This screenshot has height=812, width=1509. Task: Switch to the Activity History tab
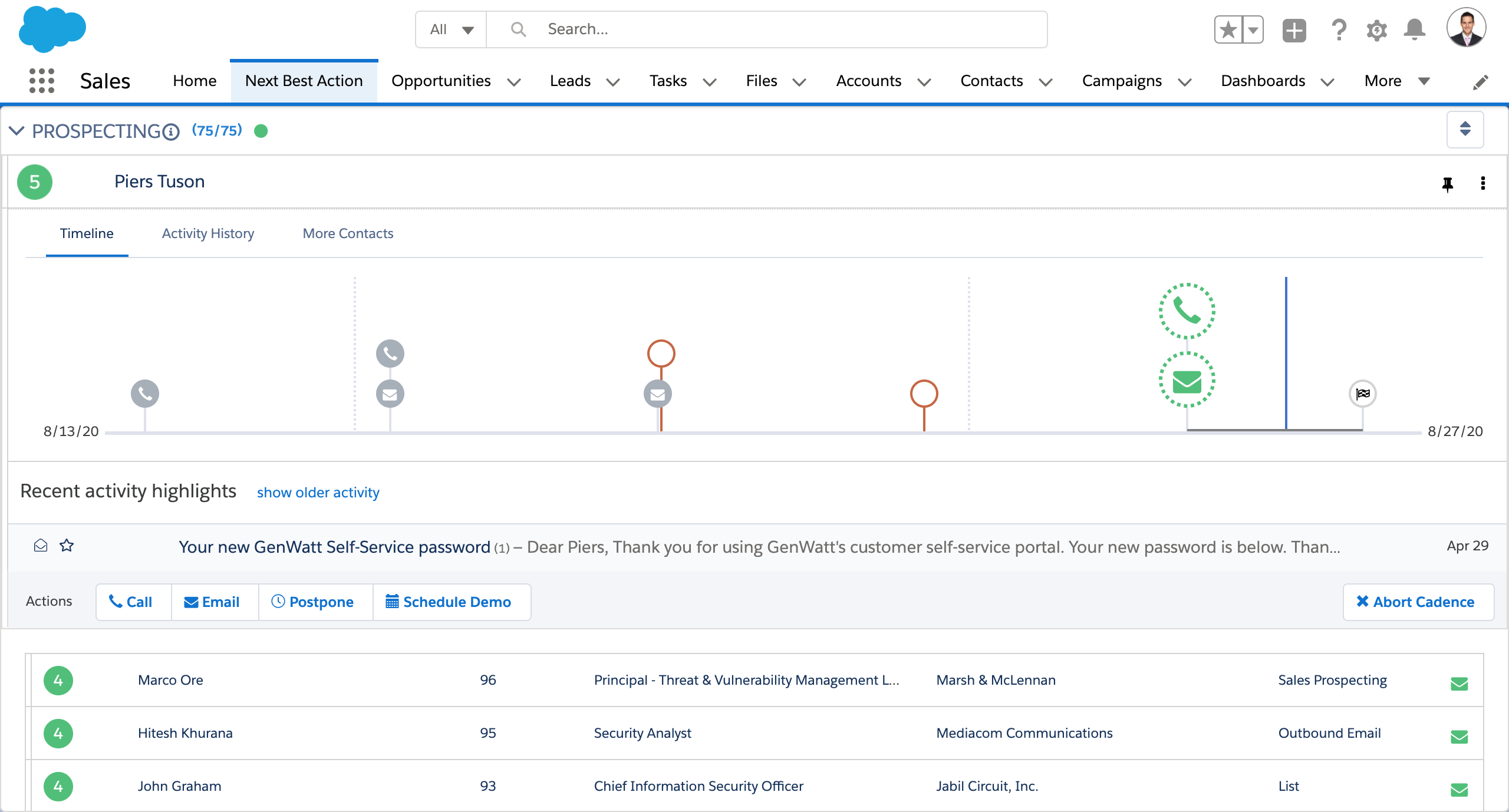(x=208, y=233)
